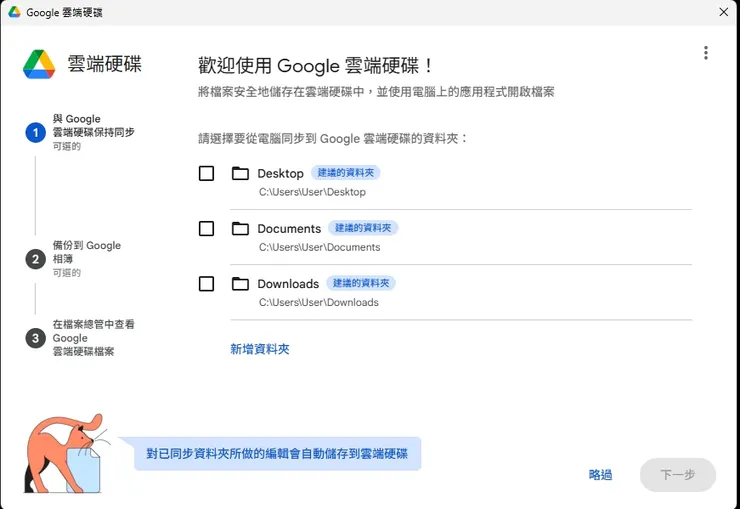
Task: Click the Downloads folder name
Action: pyautogui.click(x=288, y=284)
